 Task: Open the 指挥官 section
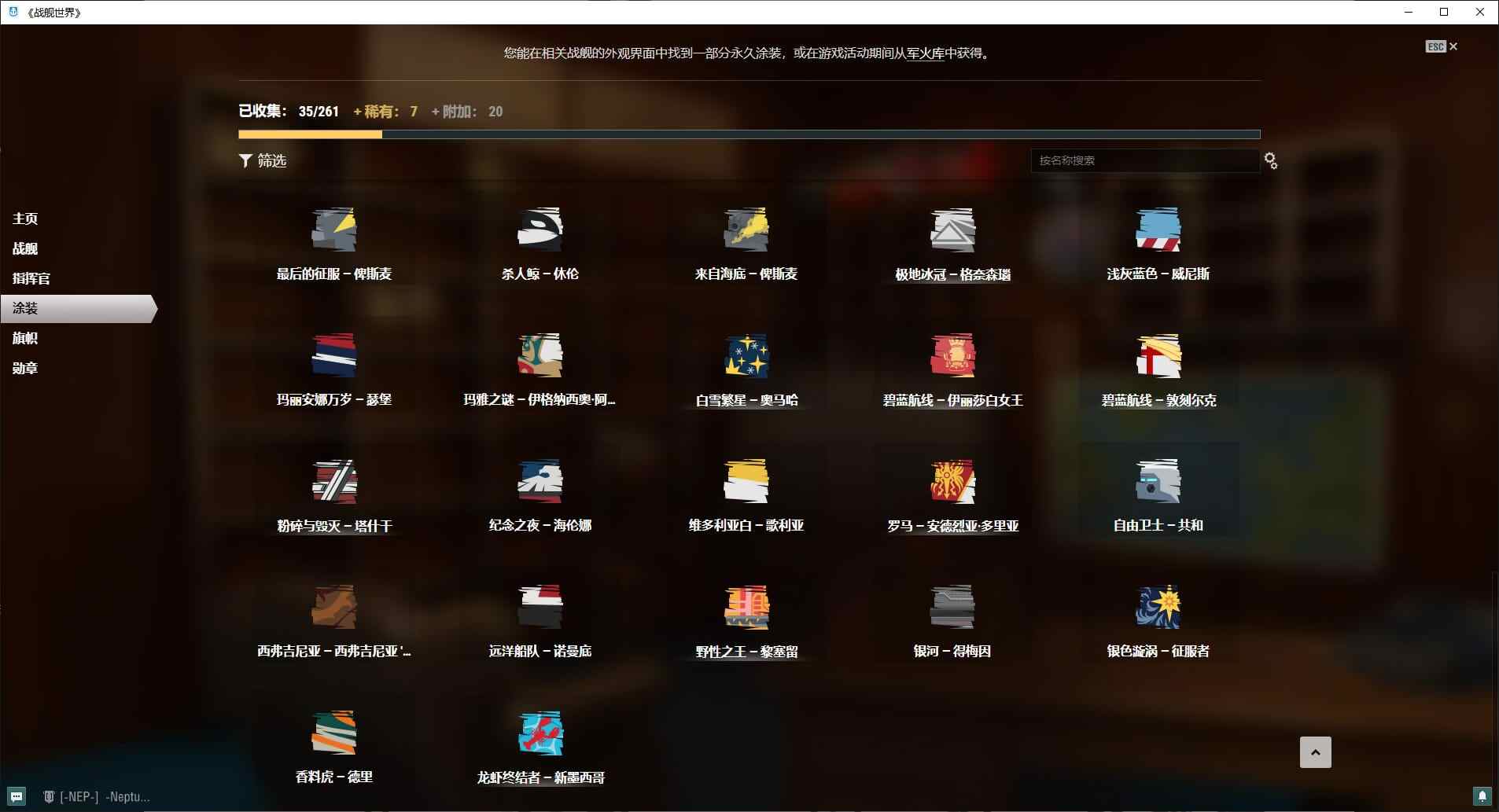click(x=31, y=278)
